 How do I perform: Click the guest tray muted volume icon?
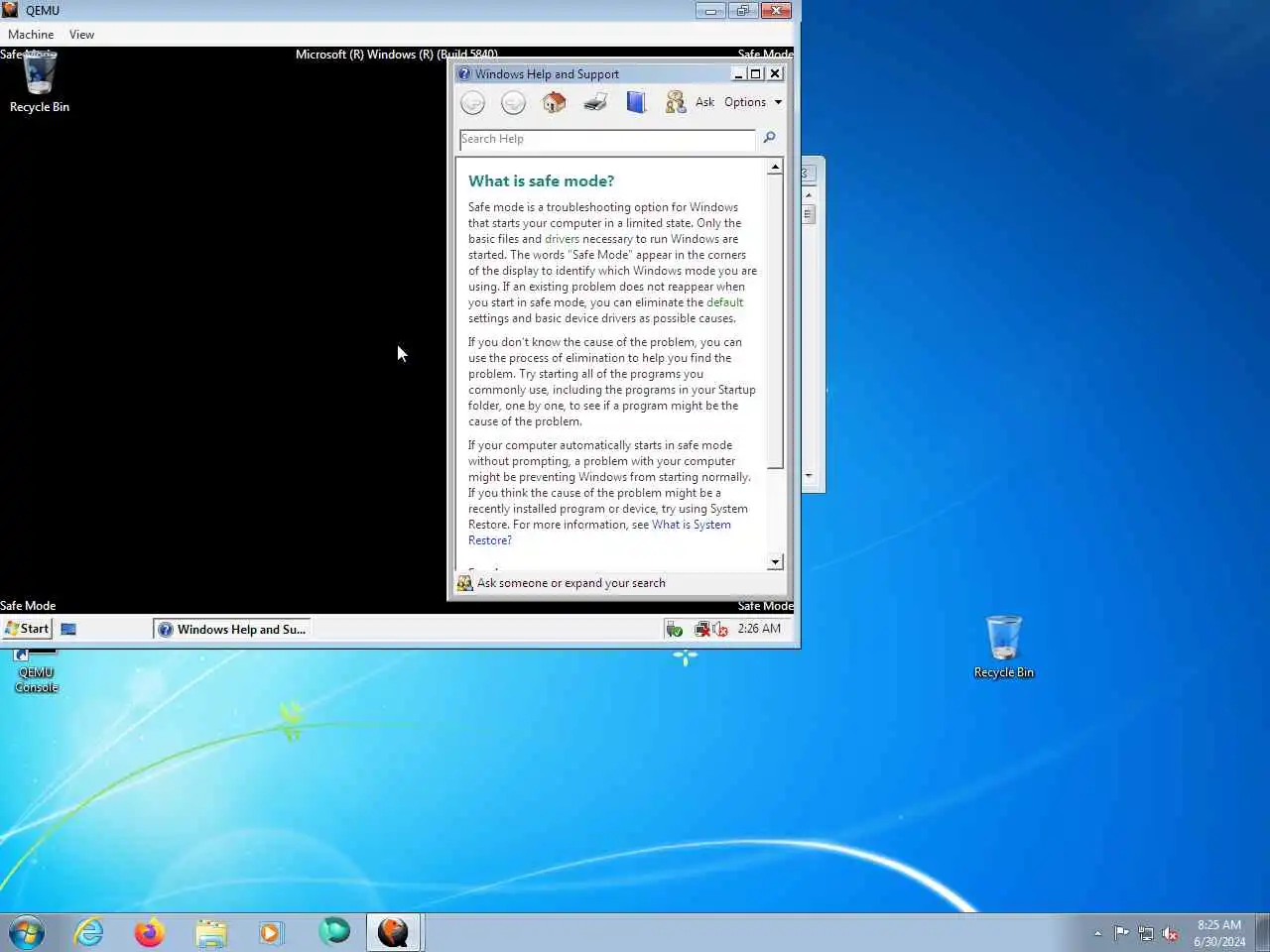click(x=720, y=629)
